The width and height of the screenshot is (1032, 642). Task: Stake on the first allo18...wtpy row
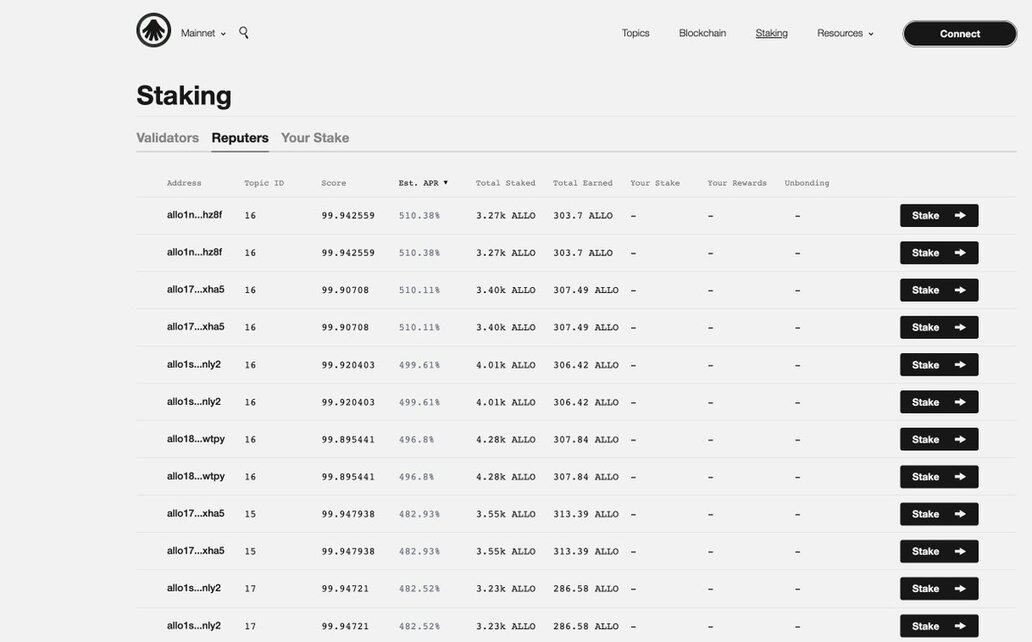click(938, 440)
